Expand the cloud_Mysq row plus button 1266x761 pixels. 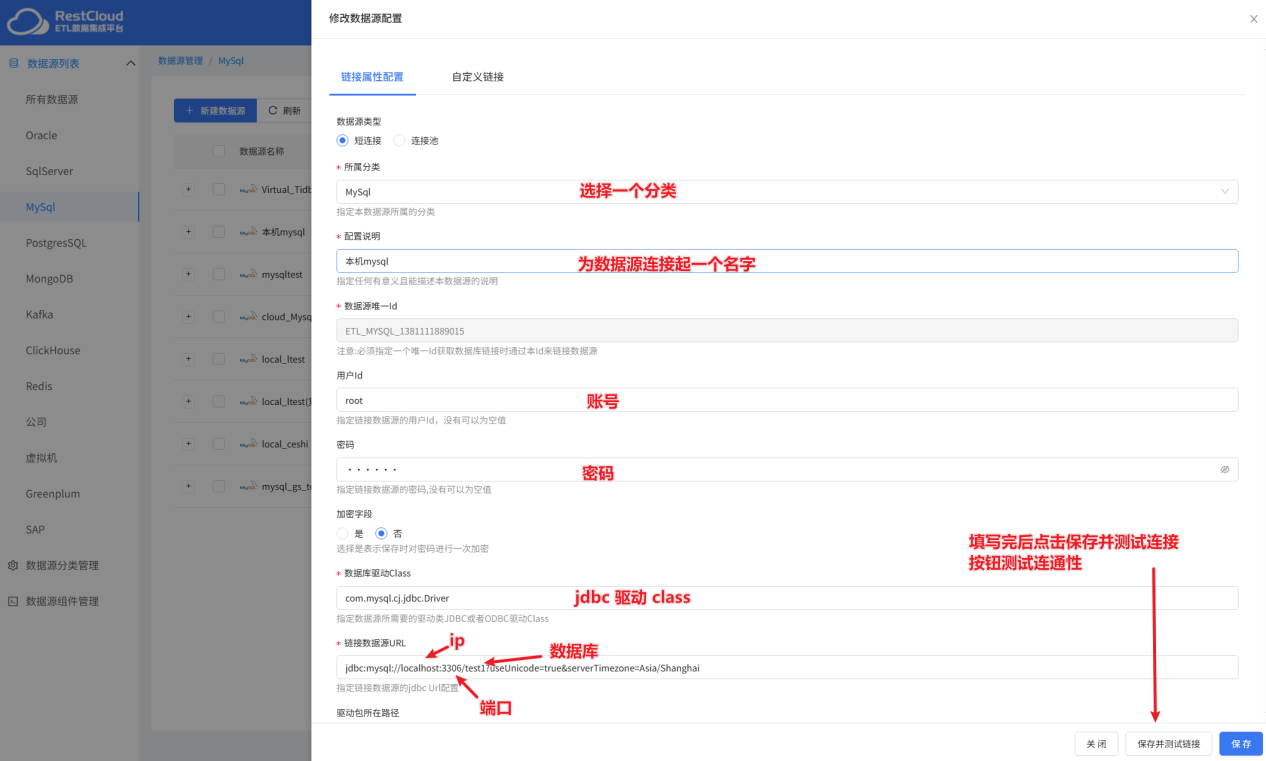pos(187,316)
